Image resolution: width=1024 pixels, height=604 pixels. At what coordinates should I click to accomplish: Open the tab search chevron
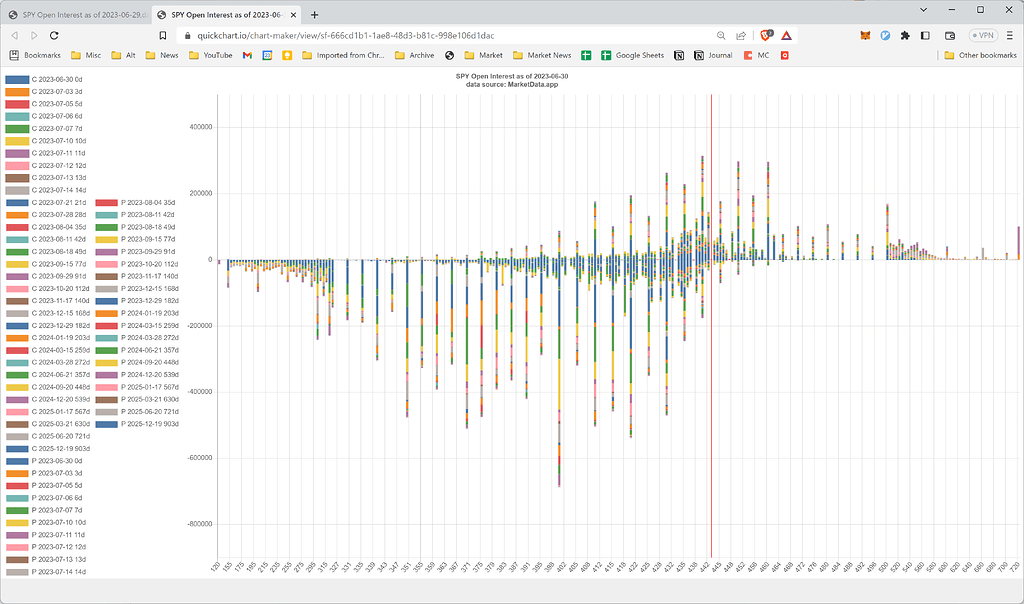click(x=922, y=10)
